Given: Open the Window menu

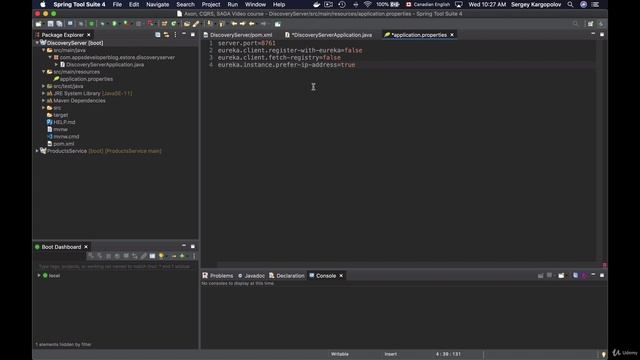Looking at the screenshot, I should point(255,4).
